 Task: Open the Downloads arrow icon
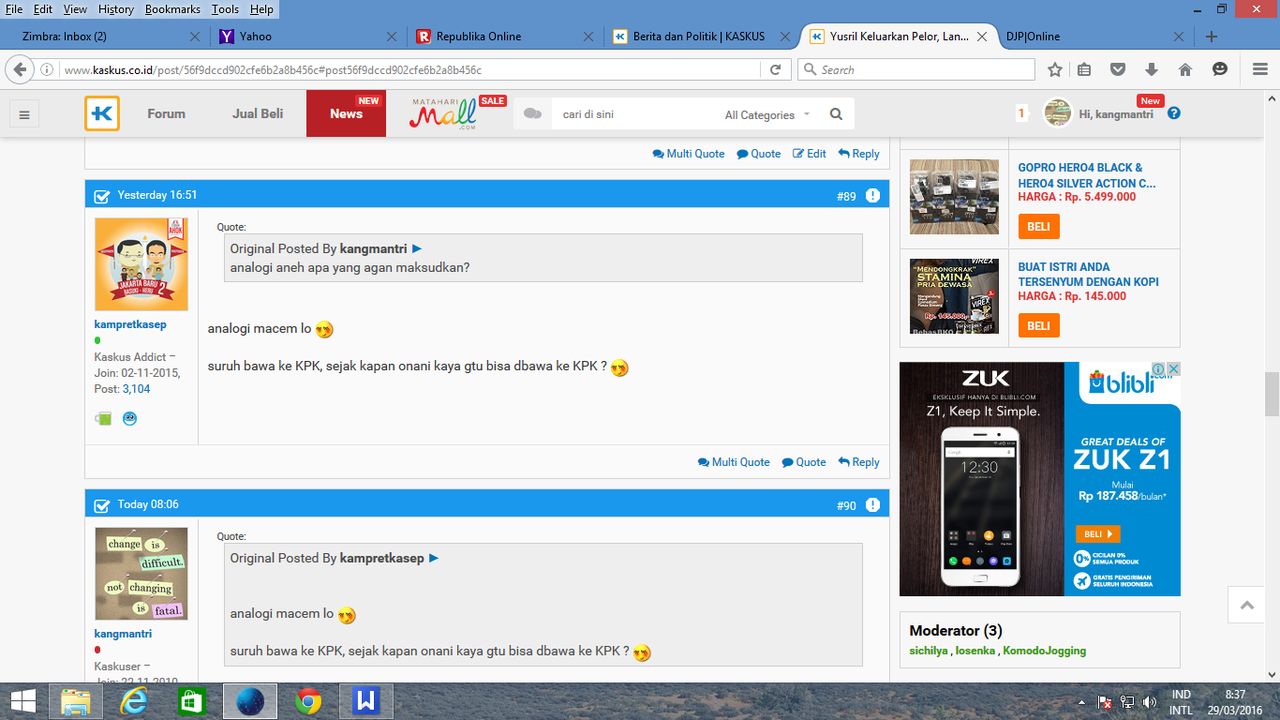pos(1151,69)
